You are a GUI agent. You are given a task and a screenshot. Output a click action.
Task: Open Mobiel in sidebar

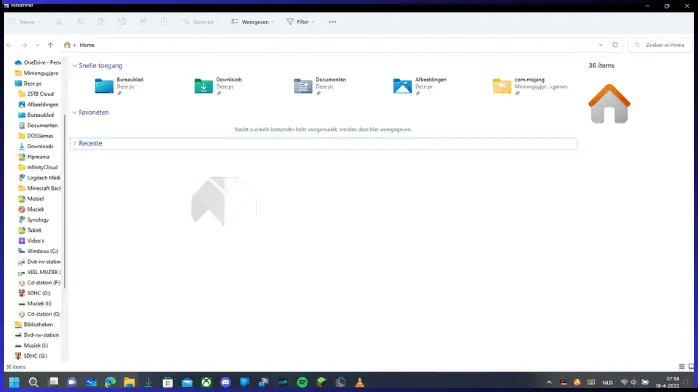[x=31, y=198]
